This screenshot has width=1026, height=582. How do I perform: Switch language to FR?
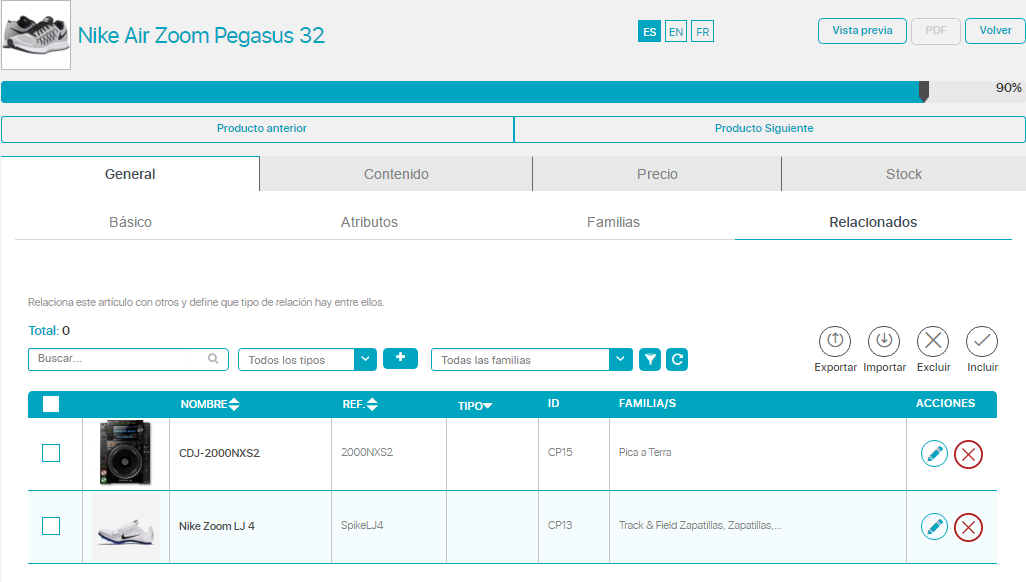[702, 31]
